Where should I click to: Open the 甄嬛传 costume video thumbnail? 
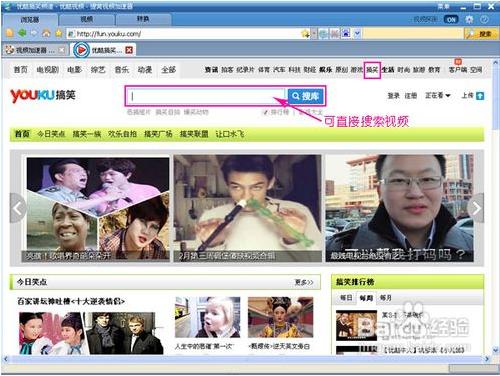pos(280,317)
